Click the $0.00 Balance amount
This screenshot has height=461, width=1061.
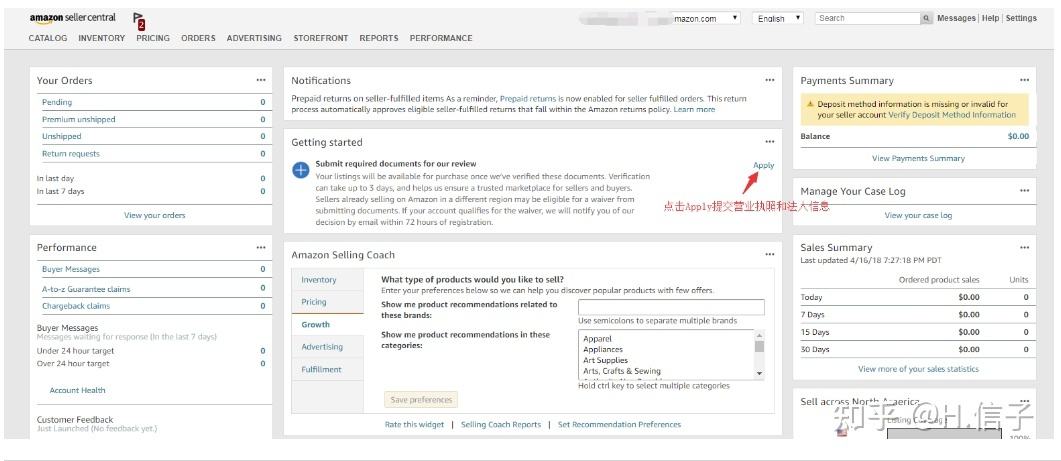[x=1018, y=136]
